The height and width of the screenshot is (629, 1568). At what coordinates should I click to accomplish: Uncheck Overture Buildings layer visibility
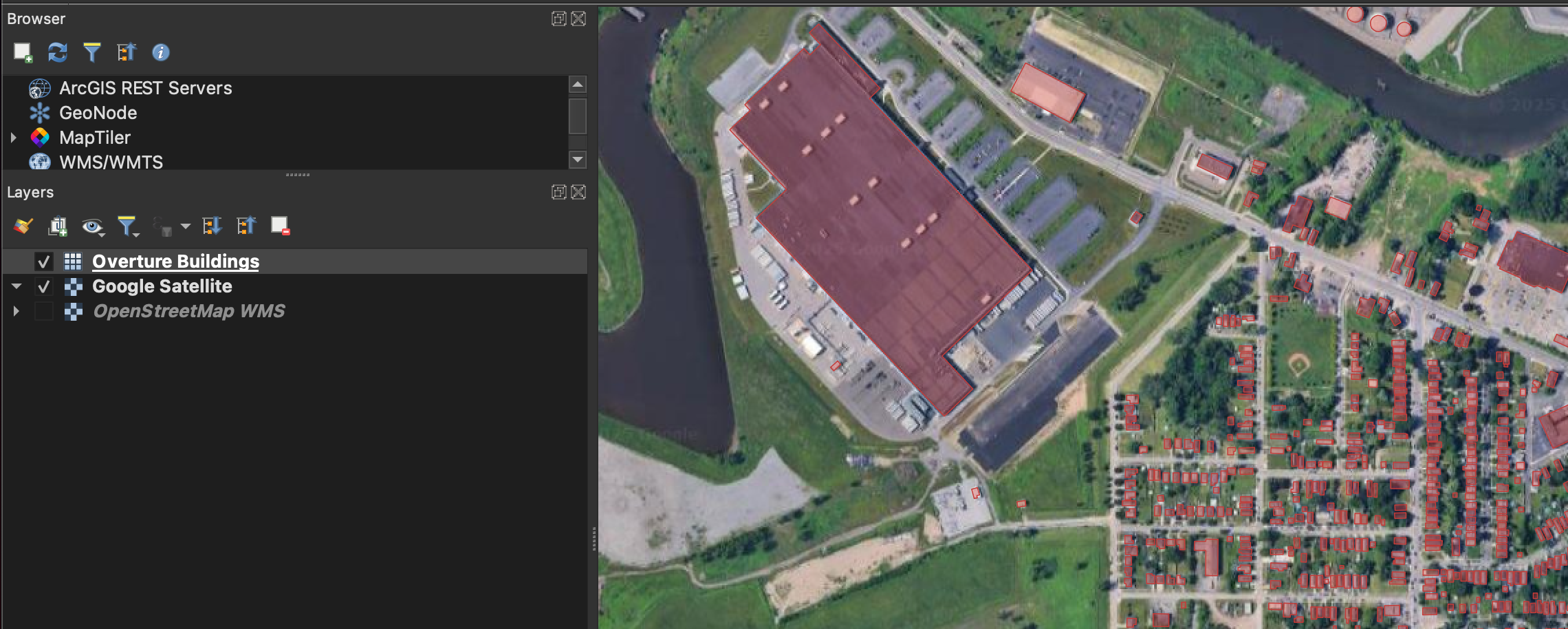[44, 262]
